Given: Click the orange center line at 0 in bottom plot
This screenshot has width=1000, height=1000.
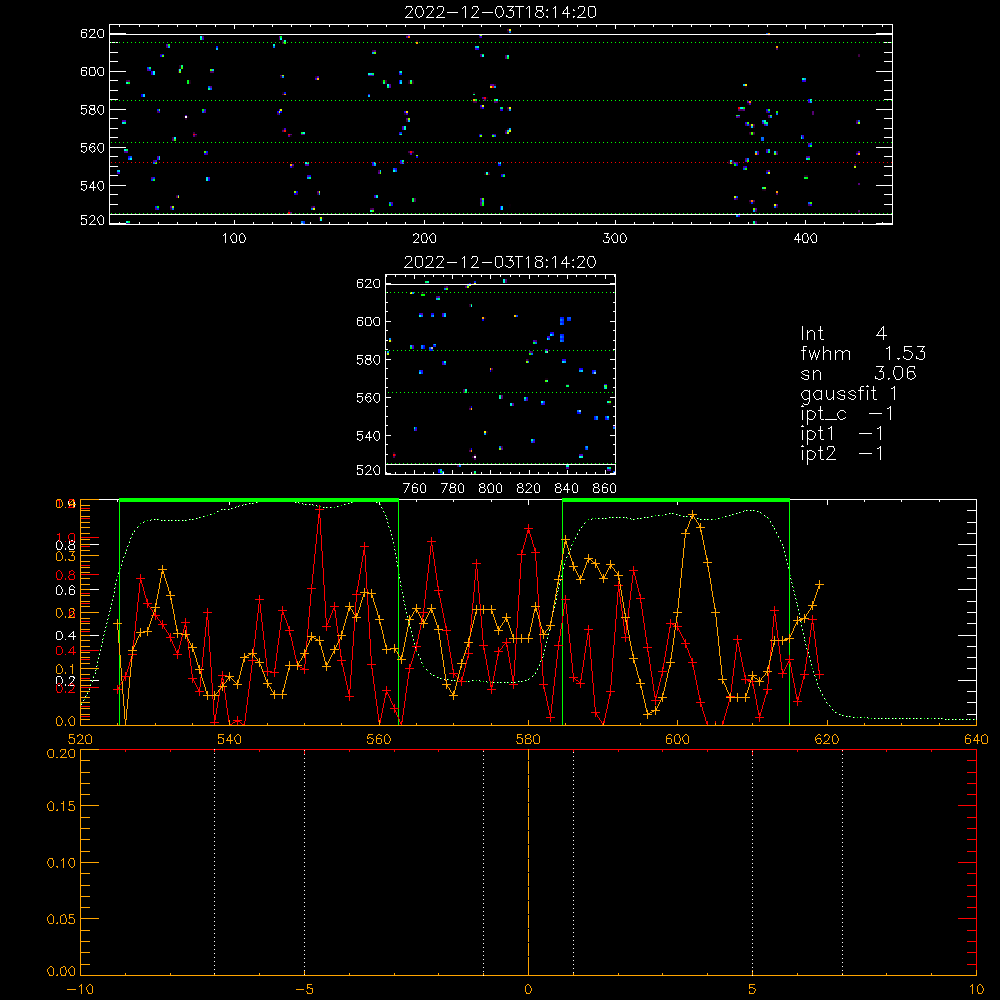Looking at the screenshot, I should pyautogui.click(x=528, y=862).
